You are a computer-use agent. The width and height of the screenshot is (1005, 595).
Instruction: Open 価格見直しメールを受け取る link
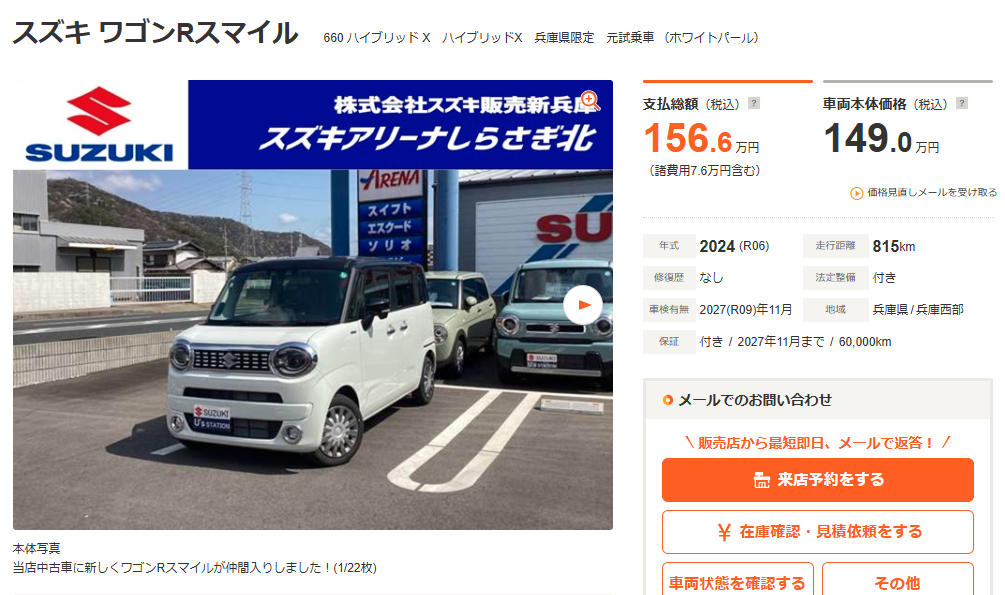tap(932, 192)
